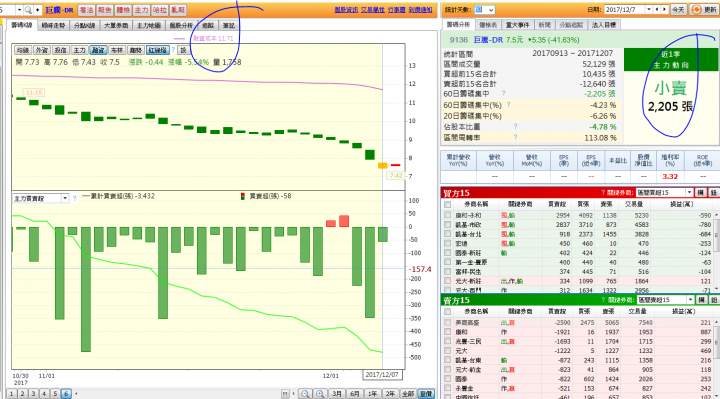Set chart range to 3月
The width and height of the screenshot is (720, 399).
[x=337, y=393]
